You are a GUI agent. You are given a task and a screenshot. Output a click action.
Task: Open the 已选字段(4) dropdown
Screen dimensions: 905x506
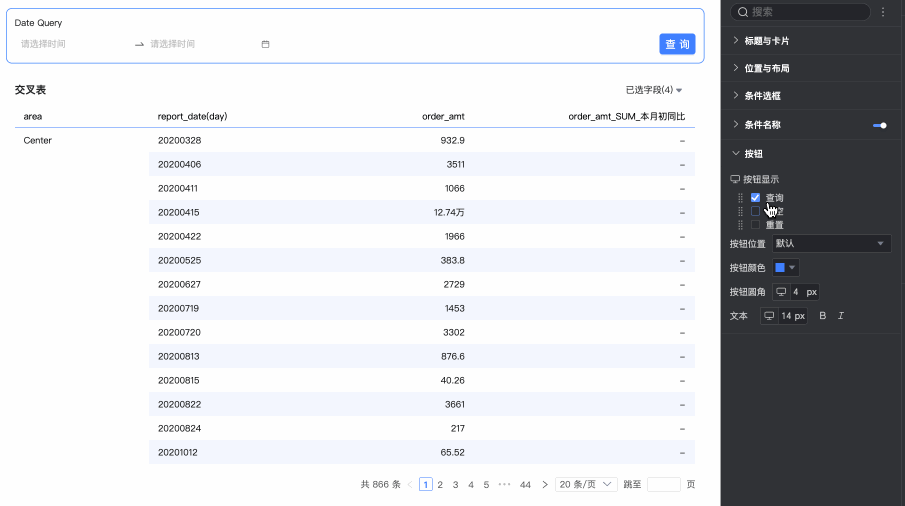pyautogui.click(x=653, y=90)
